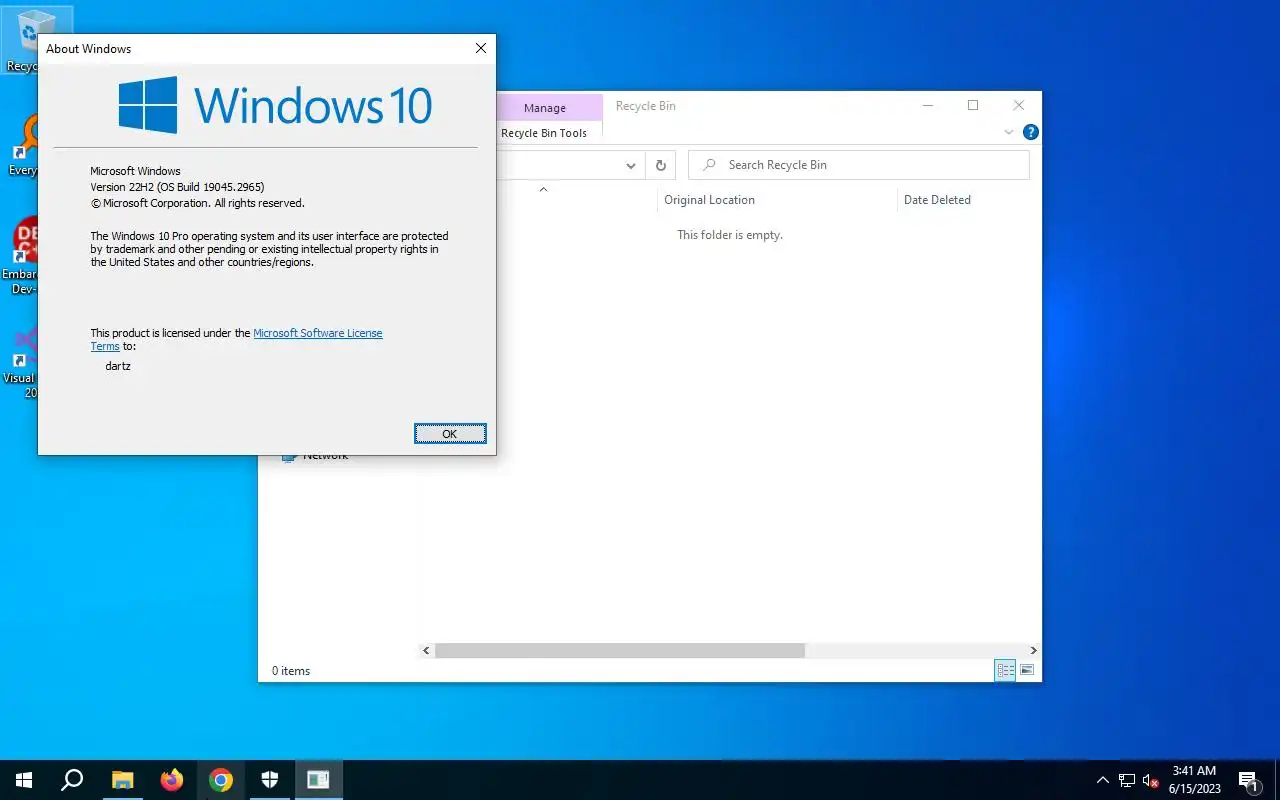Viewport: 1280px width, 800px height.
Task: Open the clock showing 3:41 AM
Action: 1195,780
